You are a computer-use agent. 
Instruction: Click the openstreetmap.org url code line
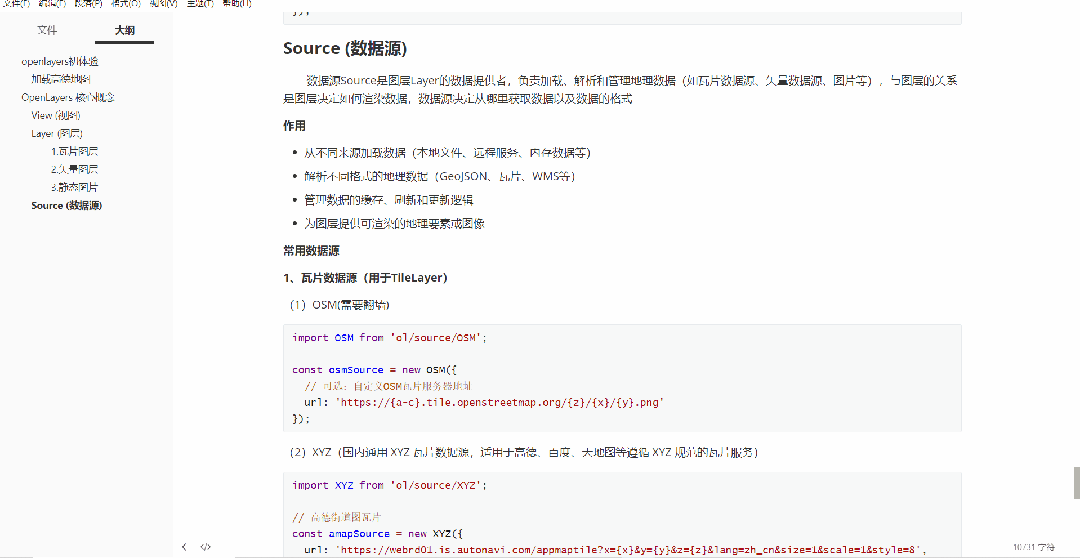point(484,402)
